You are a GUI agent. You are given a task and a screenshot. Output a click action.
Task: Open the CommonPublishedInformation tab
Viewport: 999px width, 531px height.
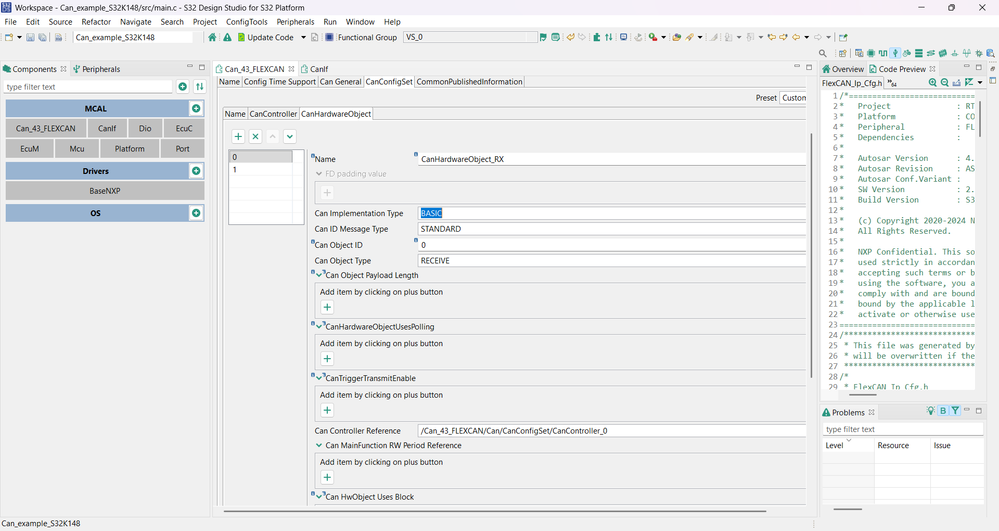click(x=470, y=82)
